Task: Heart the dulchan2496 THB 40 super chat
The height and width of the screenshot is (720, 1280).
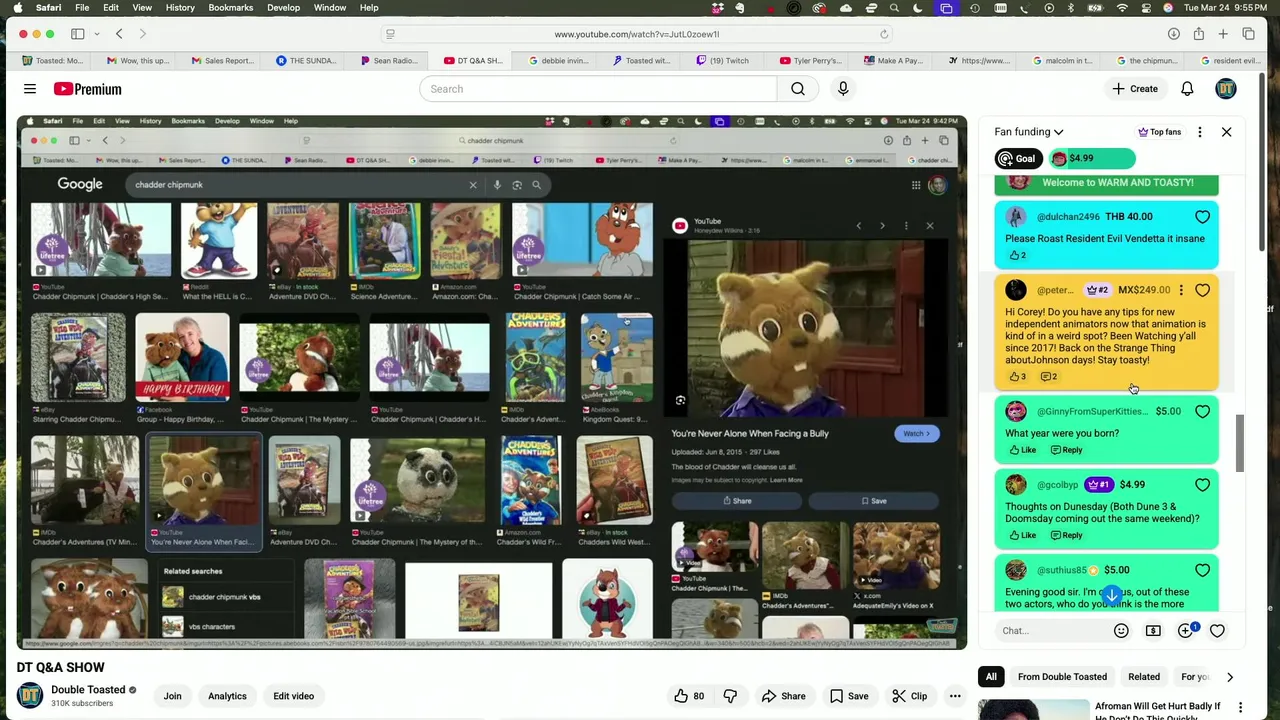Action: pos(1202,217)
